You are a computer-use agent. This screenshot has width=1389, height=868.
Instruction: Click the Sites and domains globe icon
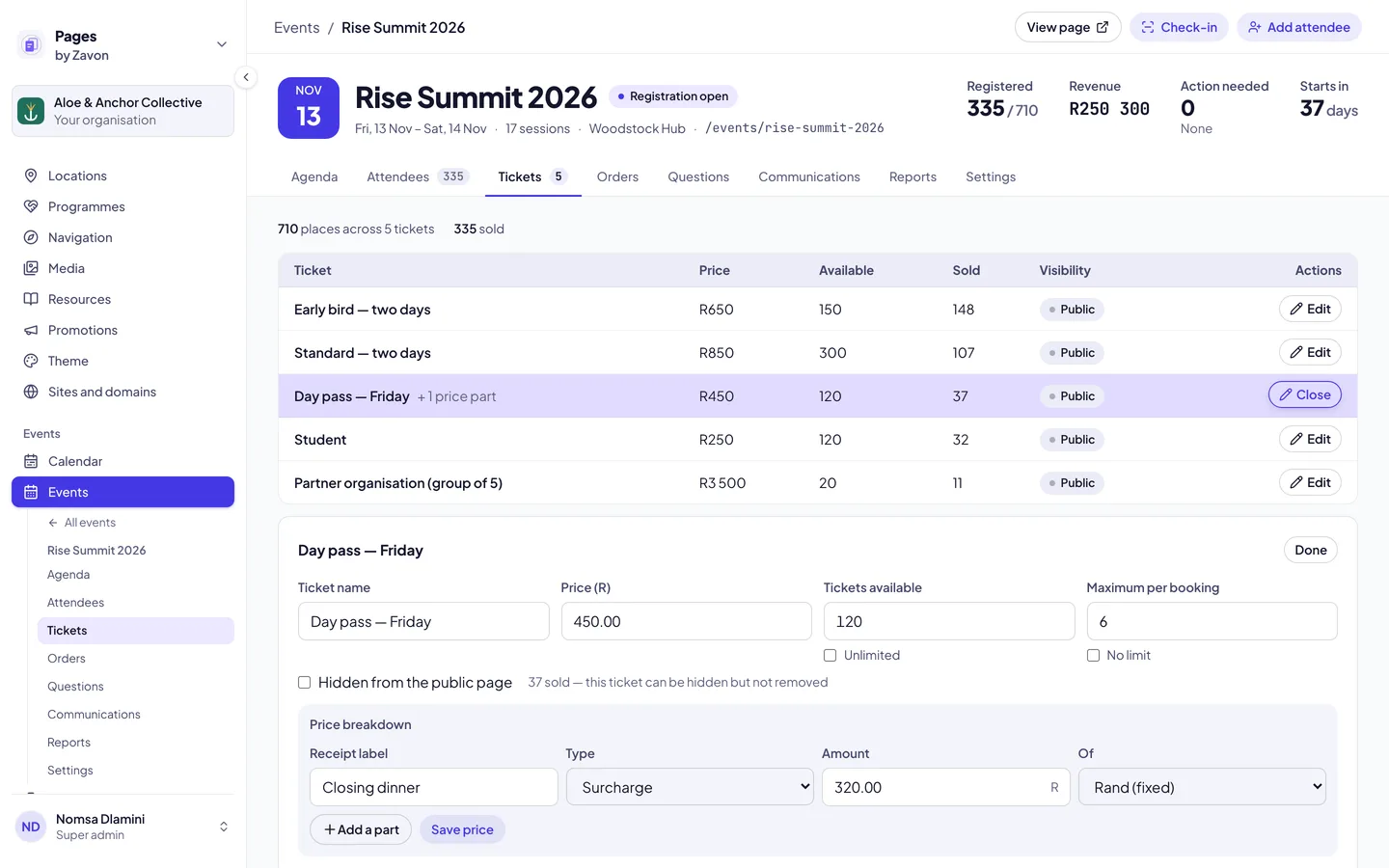tap(31, 392)
